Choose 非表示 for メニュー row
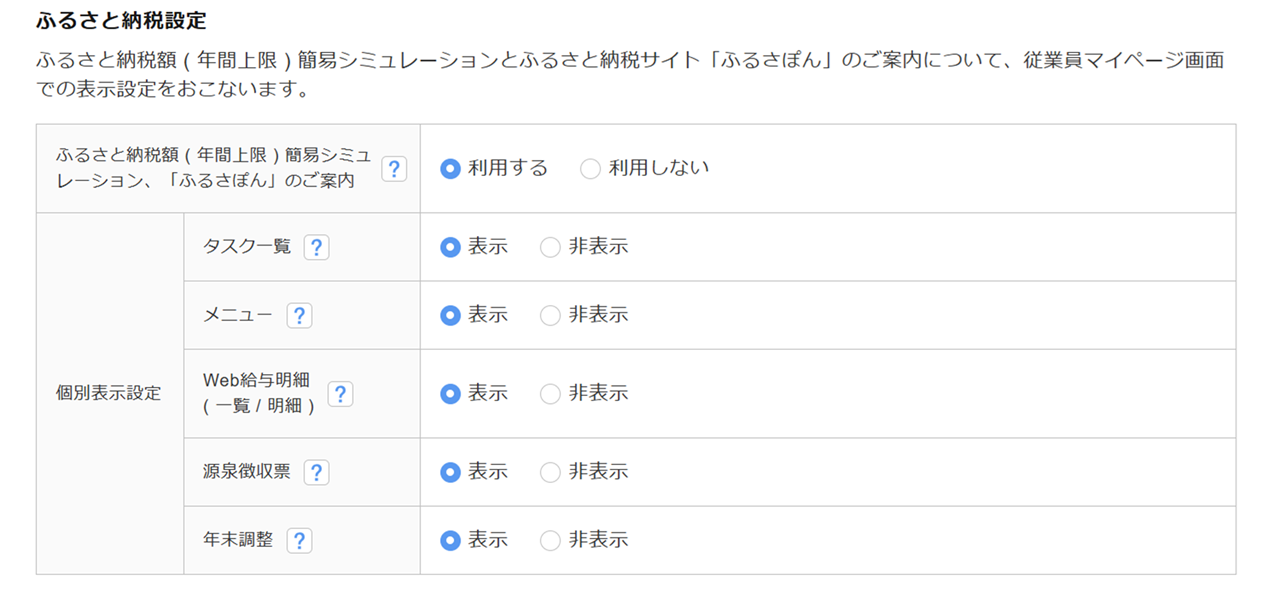The width and height of the screenshot is (1280, 591). pos(550,315)
